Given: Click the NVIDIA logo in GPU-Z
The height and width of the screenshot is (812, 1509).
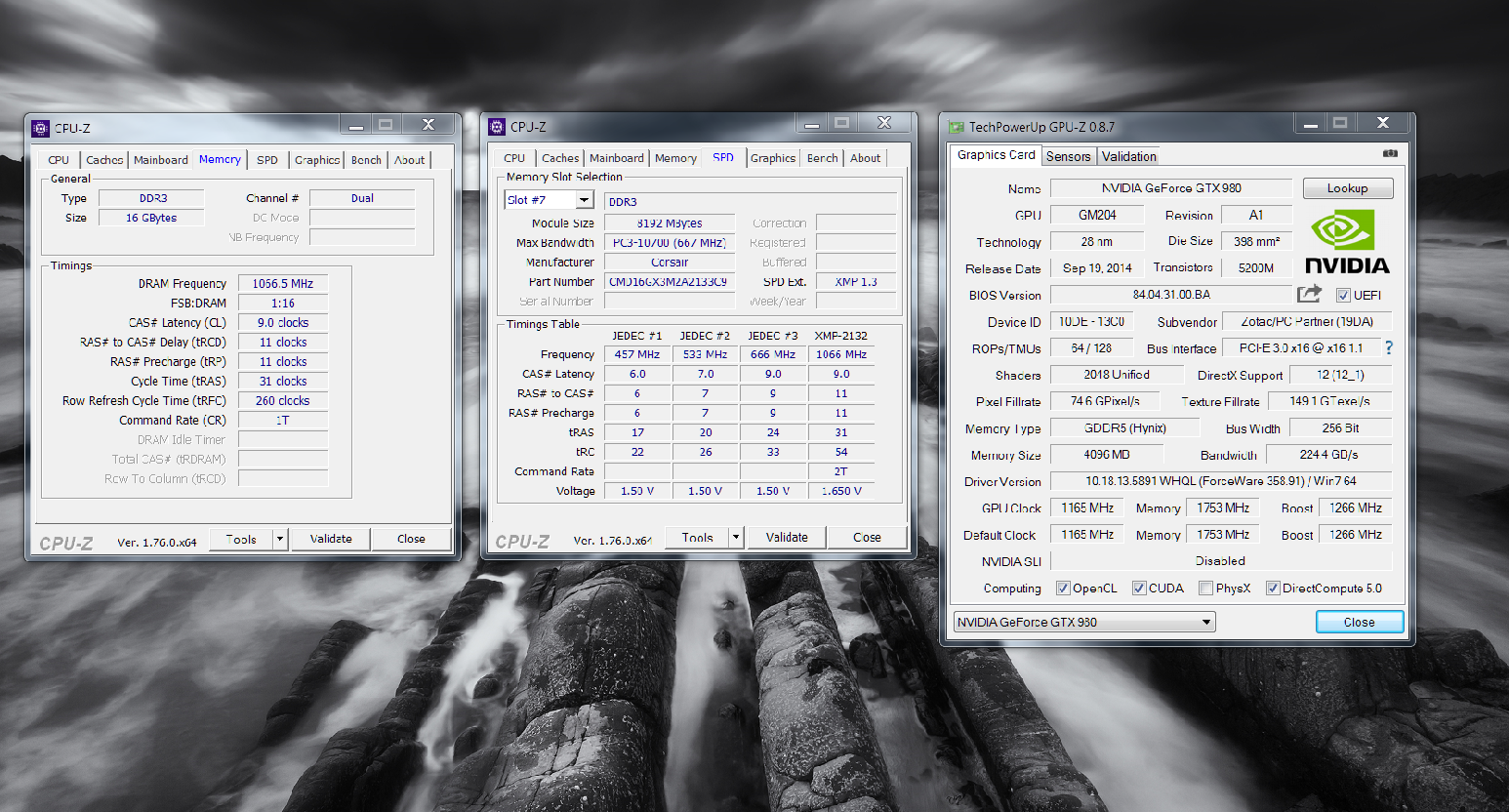Looking at the screenshot, I should tap(1347, 241).
